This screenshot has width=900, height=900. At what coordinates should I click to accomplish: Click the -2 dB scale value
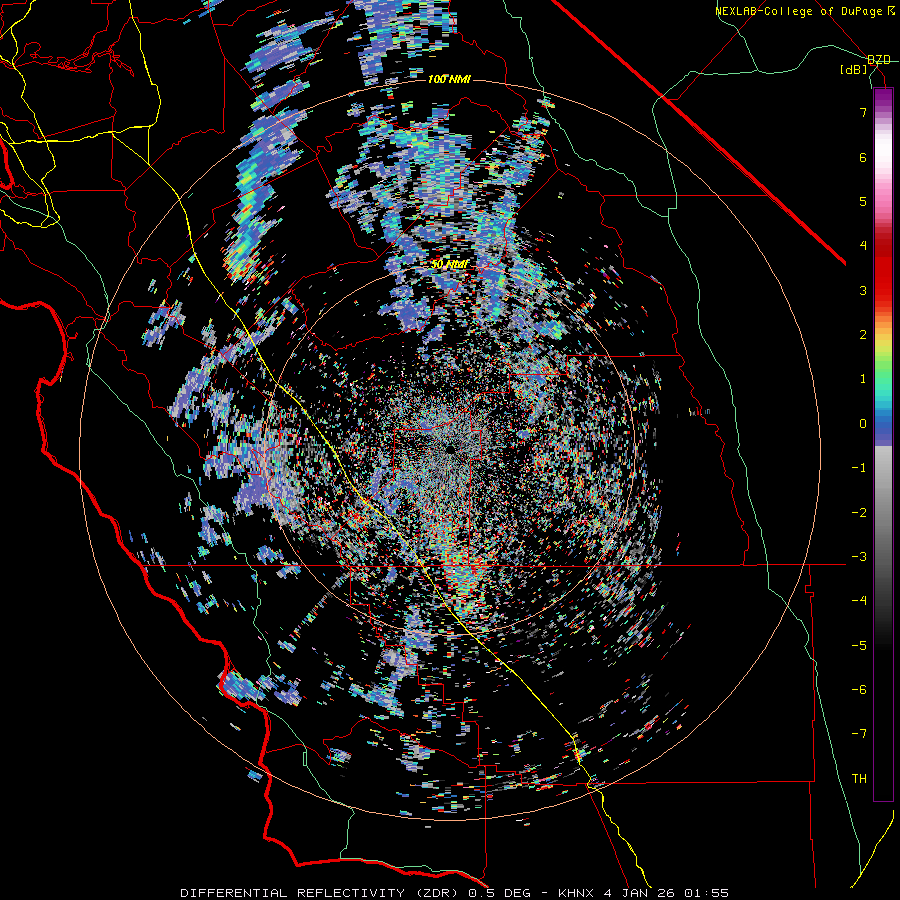point(859,512)
